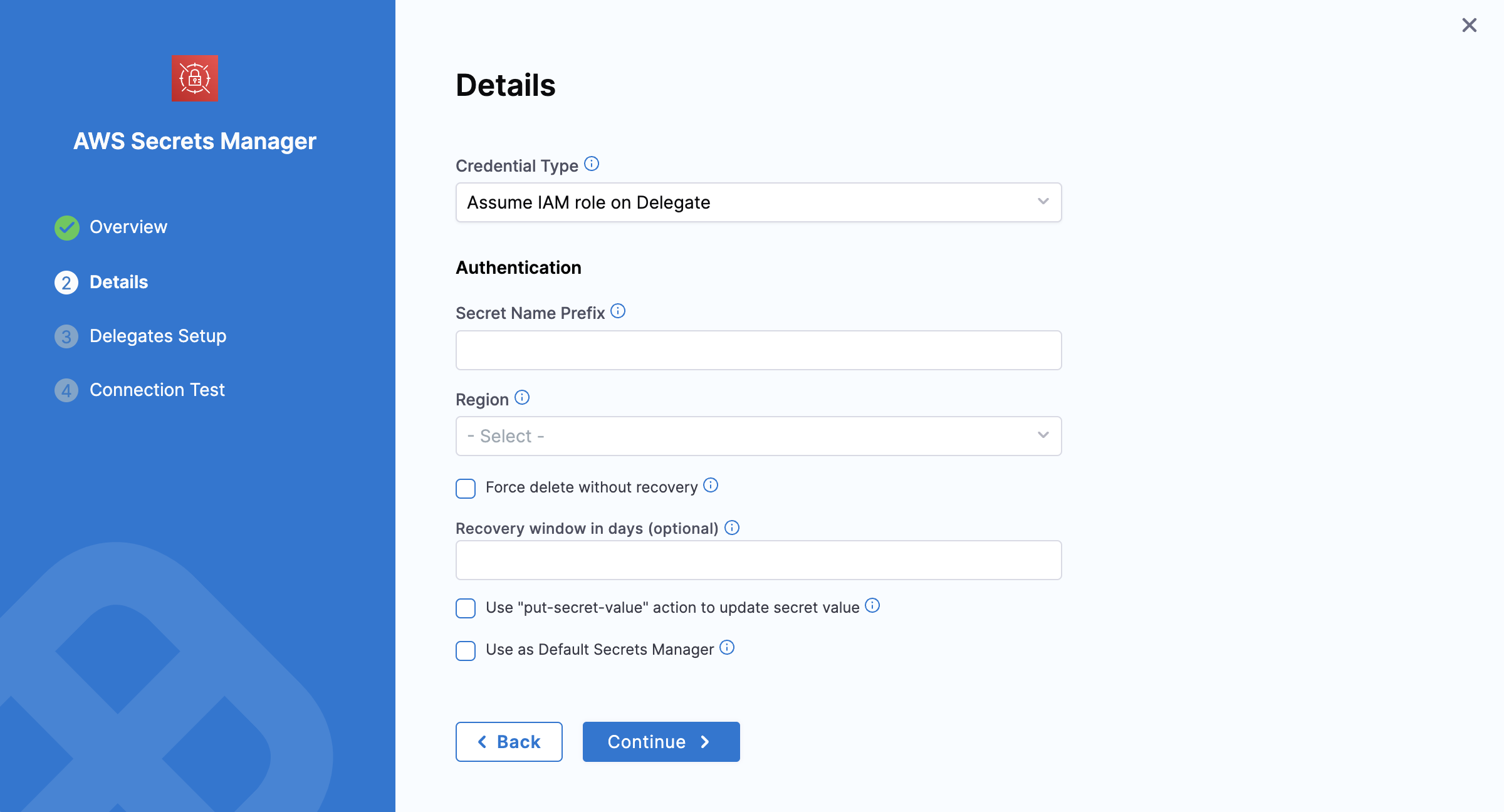Expand the Region select dropdown
Viewport: 1504px width, 812px height.
click(758, 436)
